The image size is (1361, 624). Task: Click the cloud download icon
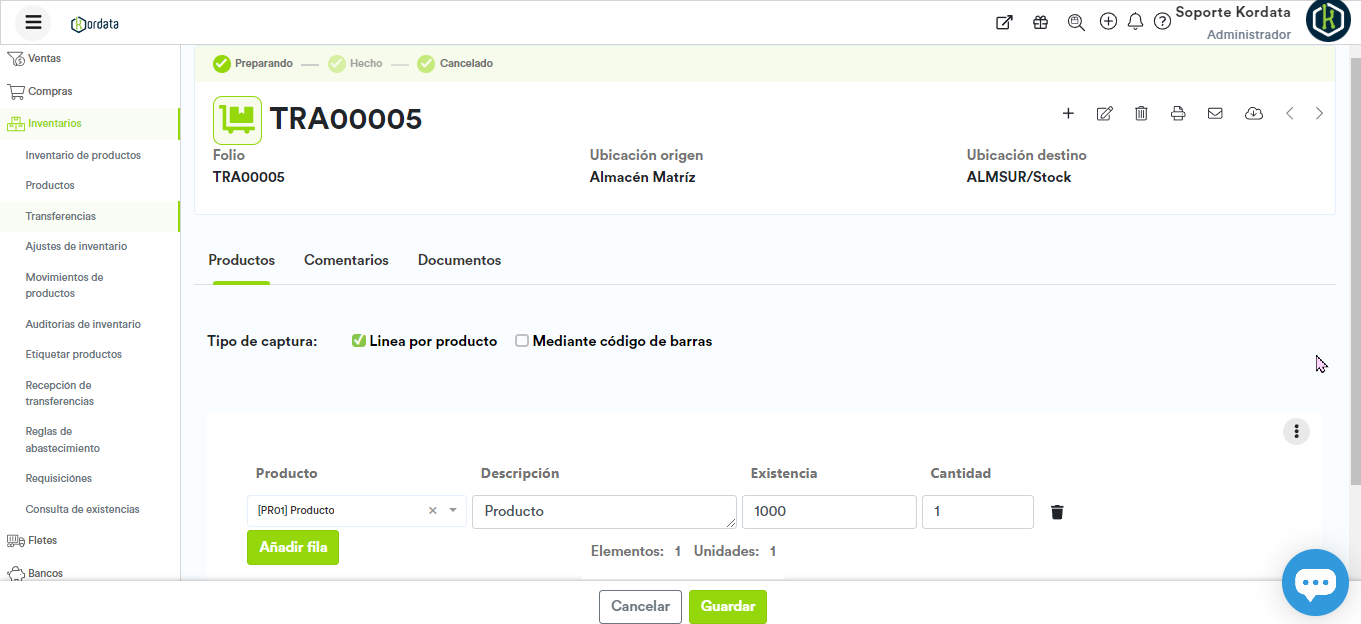click(1253, 114)
